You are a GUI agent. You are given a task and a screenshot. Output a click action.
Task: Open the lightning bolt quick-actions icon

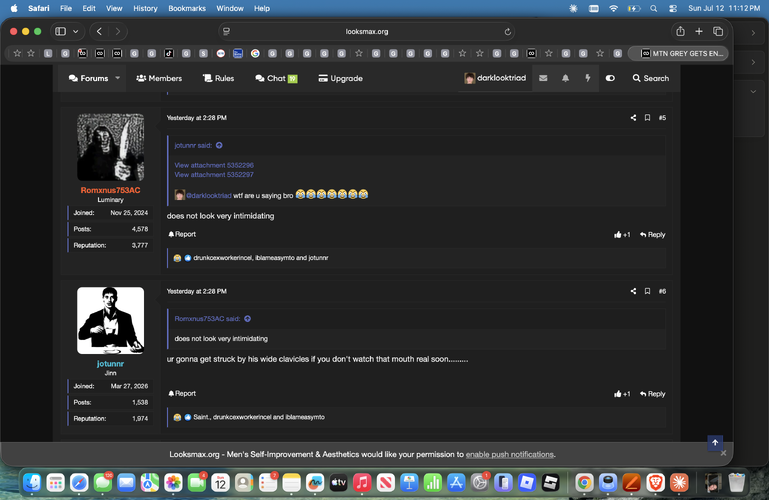coord(588,78)
